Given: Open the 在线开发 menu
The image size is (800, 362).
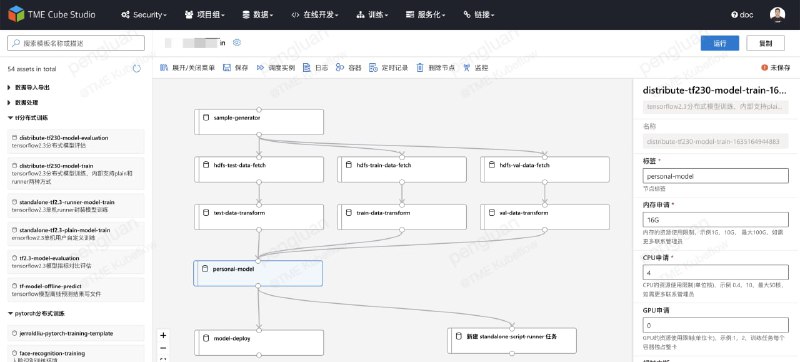Looking at the screenshot, I should point(315,15).
